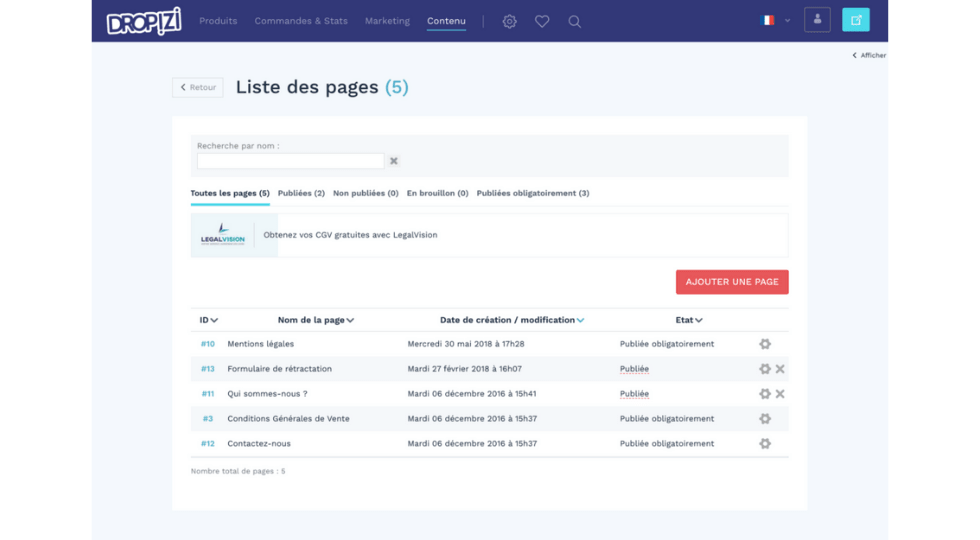Click the AJOUTER UNE PAGE button
Image resolution: width=980 pixels, height=540 pixels.
point(732,282)
